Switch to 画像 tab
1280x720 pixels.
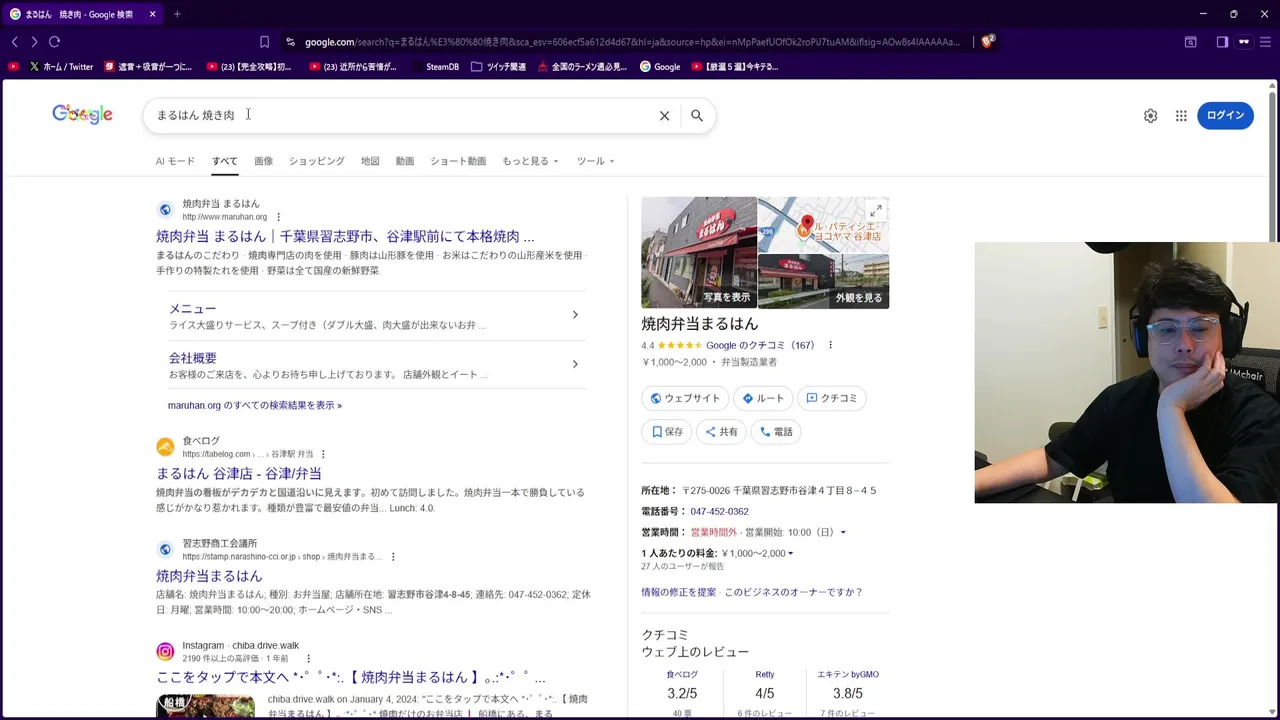[x=263, y=161]
